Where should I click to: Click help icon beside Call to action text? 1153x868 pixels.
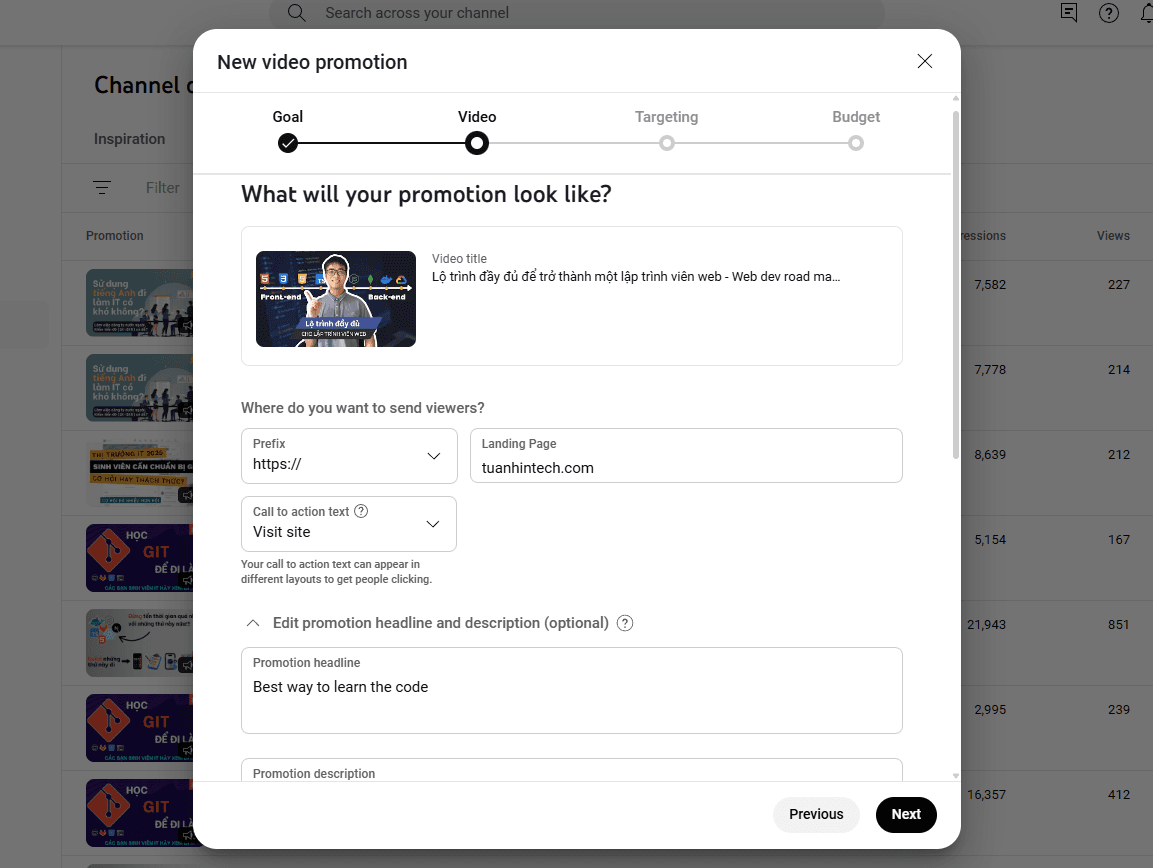pyautogui.click(x=362, y=511)
